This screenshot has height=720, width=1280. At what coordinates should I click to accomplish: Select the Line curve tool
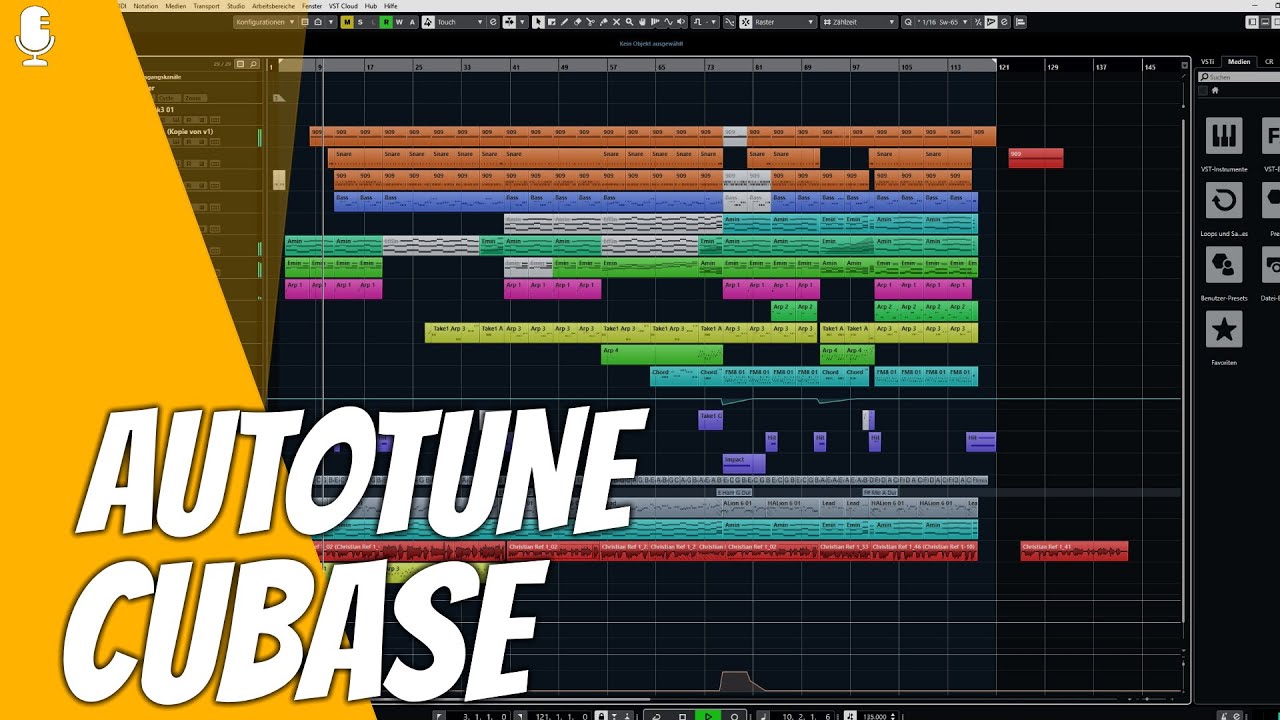(x=668, y=22)
